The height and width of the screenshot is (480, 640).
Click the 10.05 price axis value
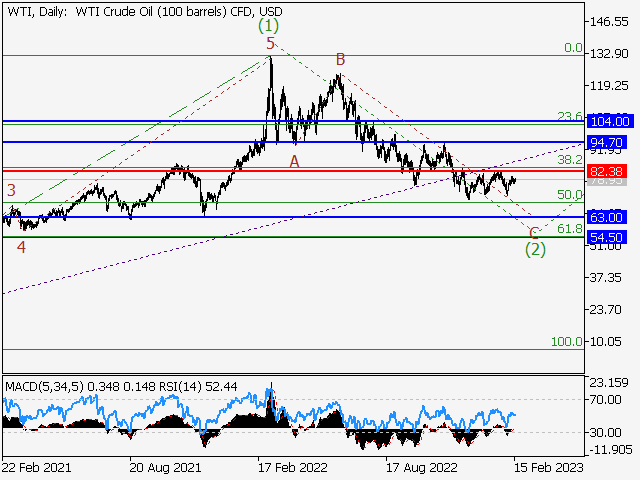[605, 342]
